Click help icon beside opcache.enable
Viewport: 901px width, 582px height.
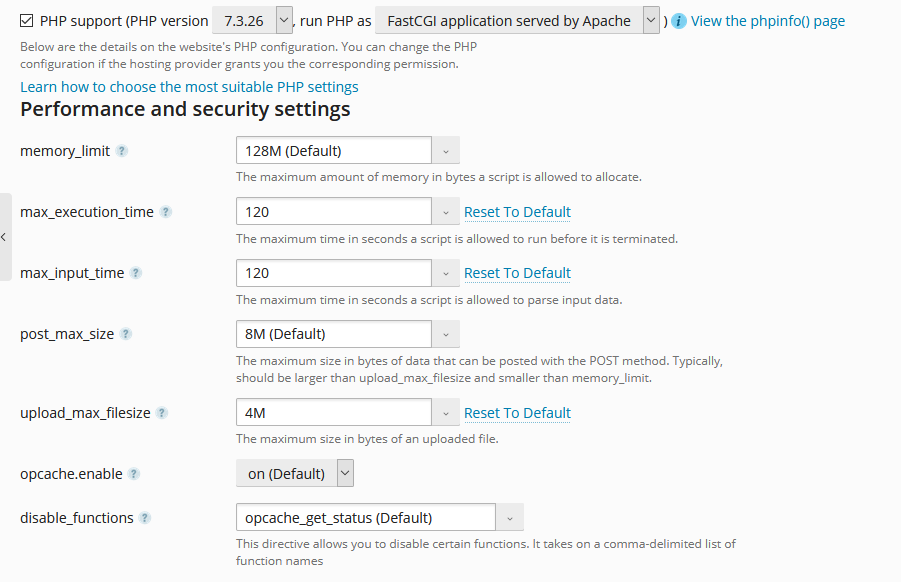pyautogui.click(x=134, y=474)
